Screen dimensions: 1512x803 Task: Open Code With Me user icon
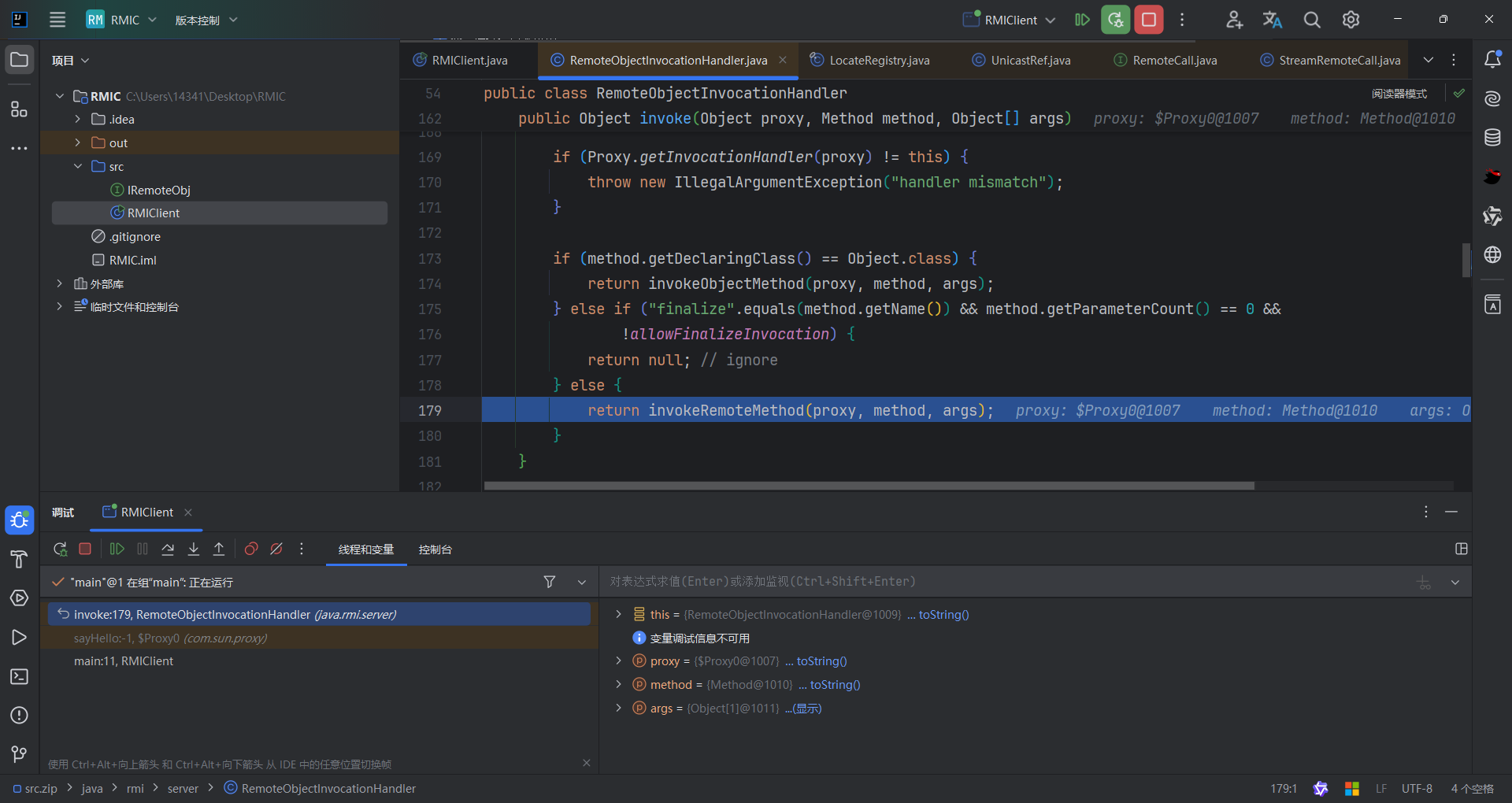click(1234, 20)
